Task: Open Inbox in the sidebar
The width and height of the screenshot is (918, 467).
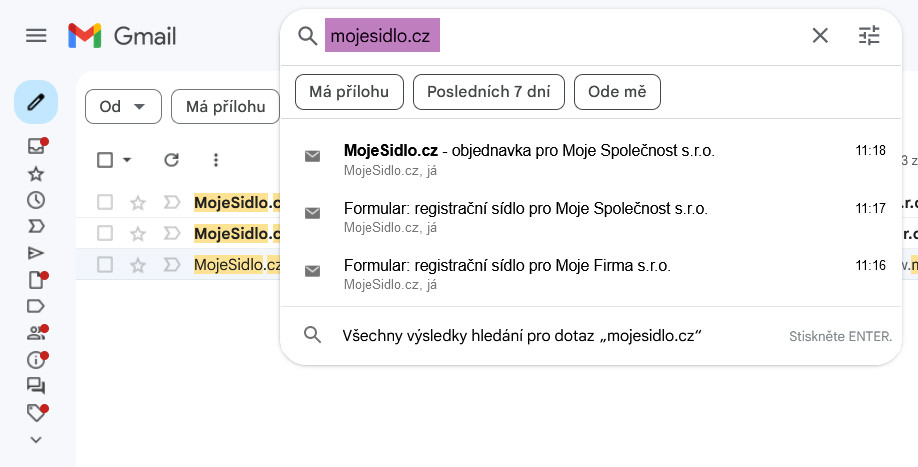Action: pyautogui.click(x=36, y=146)
